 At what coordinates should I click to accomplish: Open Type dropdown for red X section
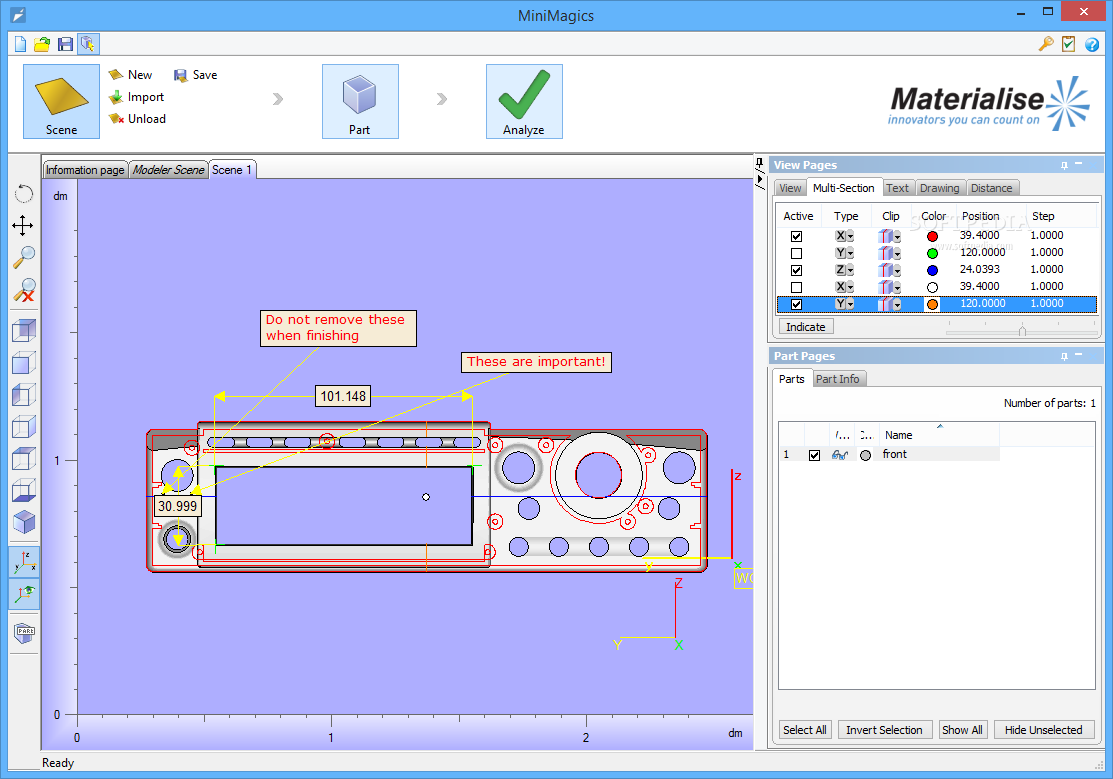[850, 236]
